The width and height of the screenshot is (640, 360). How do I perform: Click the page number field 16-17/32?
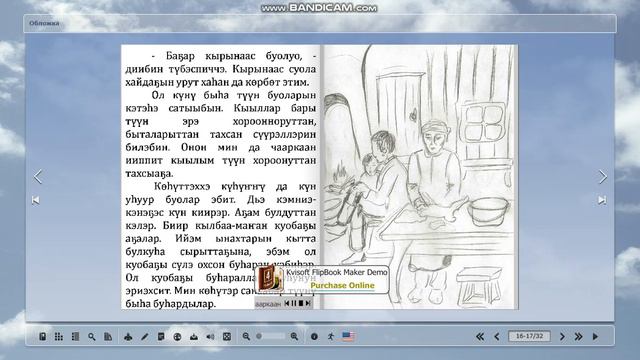(529, 336)
